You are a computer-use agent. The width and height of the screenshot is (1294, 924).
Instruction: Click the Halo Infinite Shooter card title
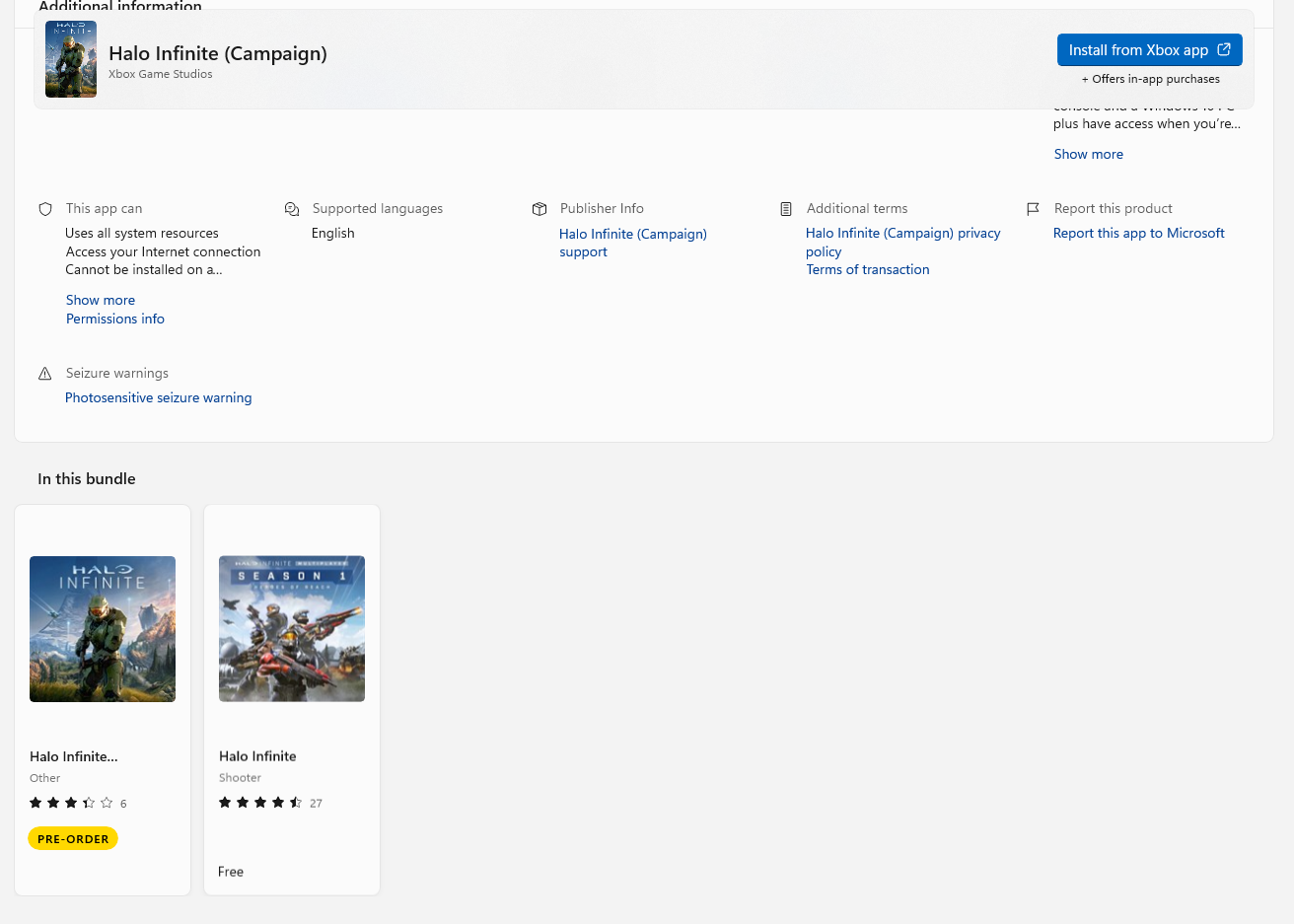coord(257,756)
